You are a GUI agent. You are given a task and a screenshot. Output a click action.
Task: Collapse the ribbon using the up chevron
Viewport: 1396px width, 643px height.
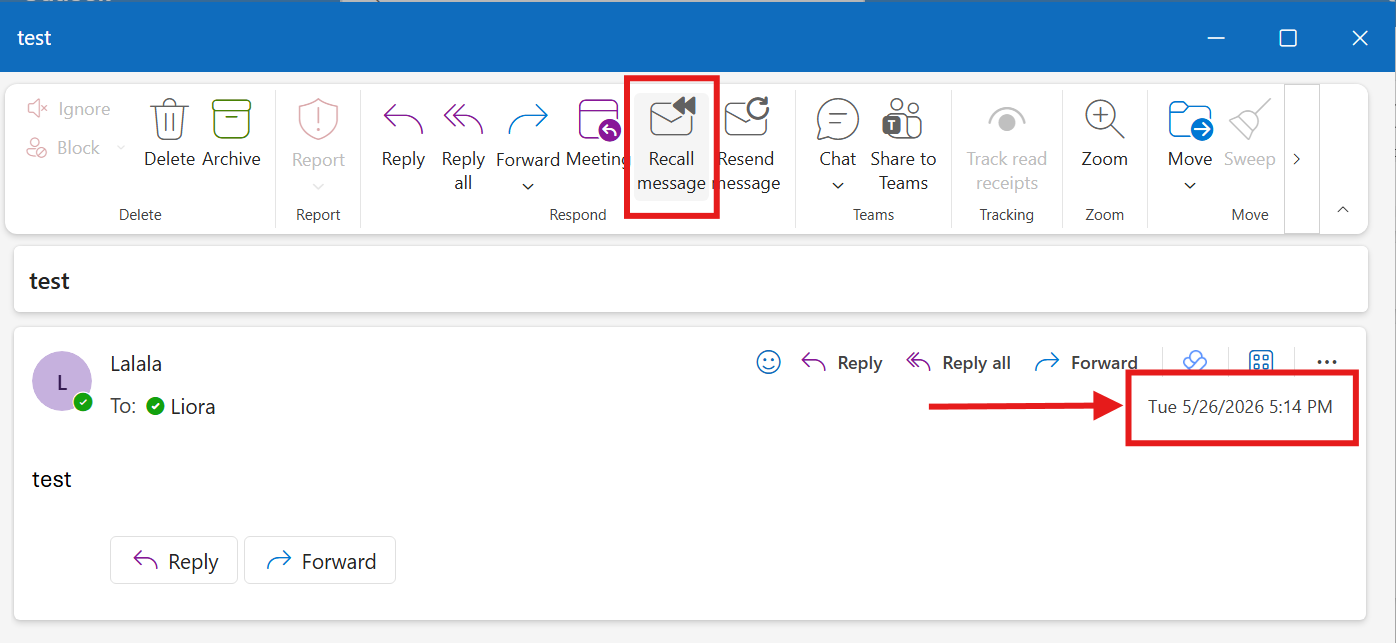1343,210
